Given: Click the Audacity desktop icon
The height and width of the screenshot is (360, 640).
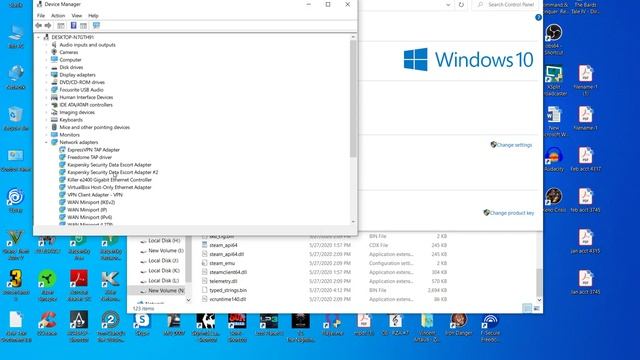Looking at the screenshot, I should (x=554, y=159).
